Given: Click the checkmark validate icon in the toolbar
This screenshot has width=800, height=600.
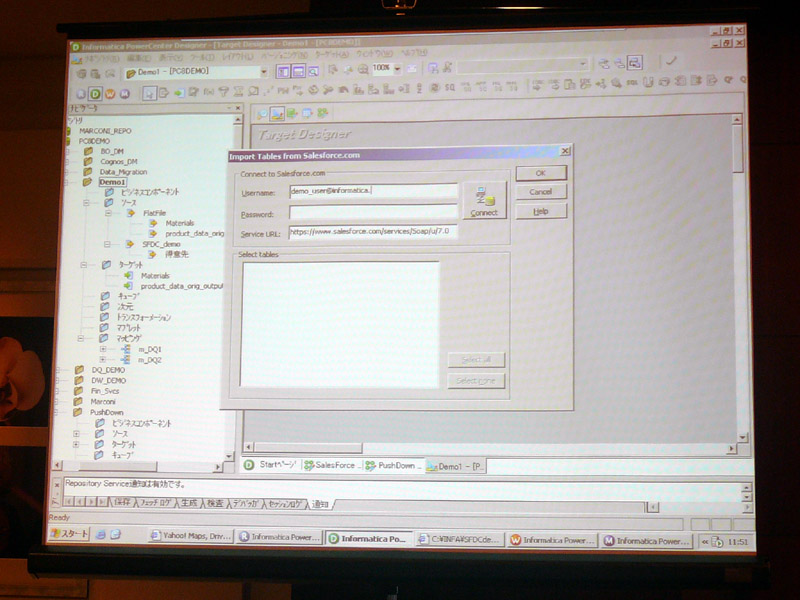Looking at the screenshot, I should (x=671, y=61).
